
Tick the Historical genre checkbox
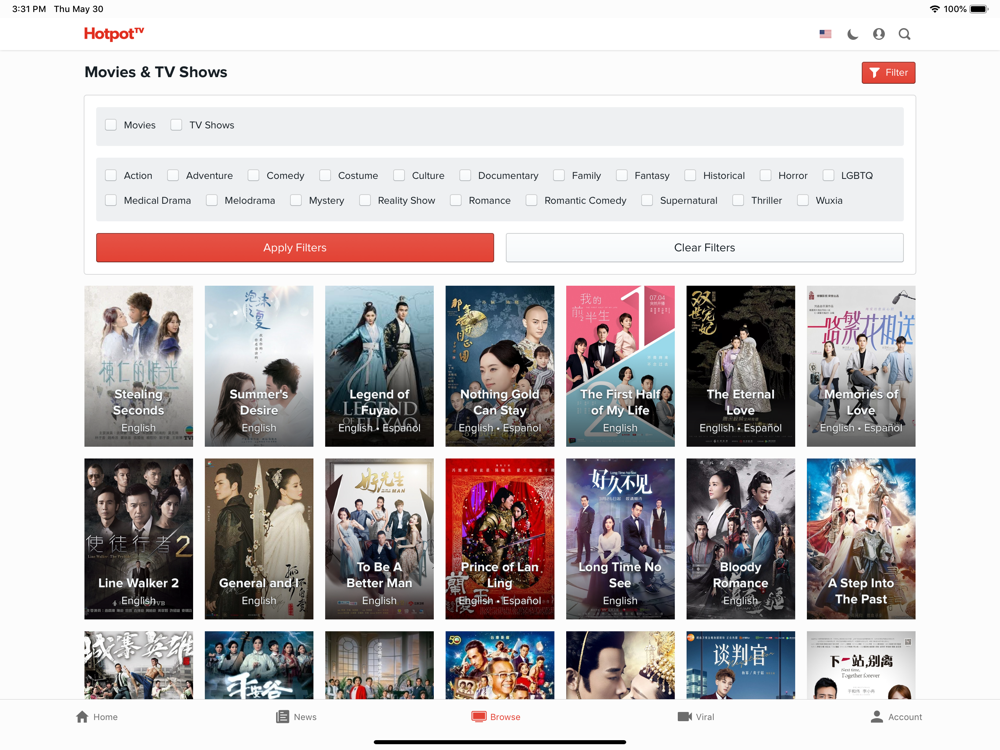coord(690,175)
